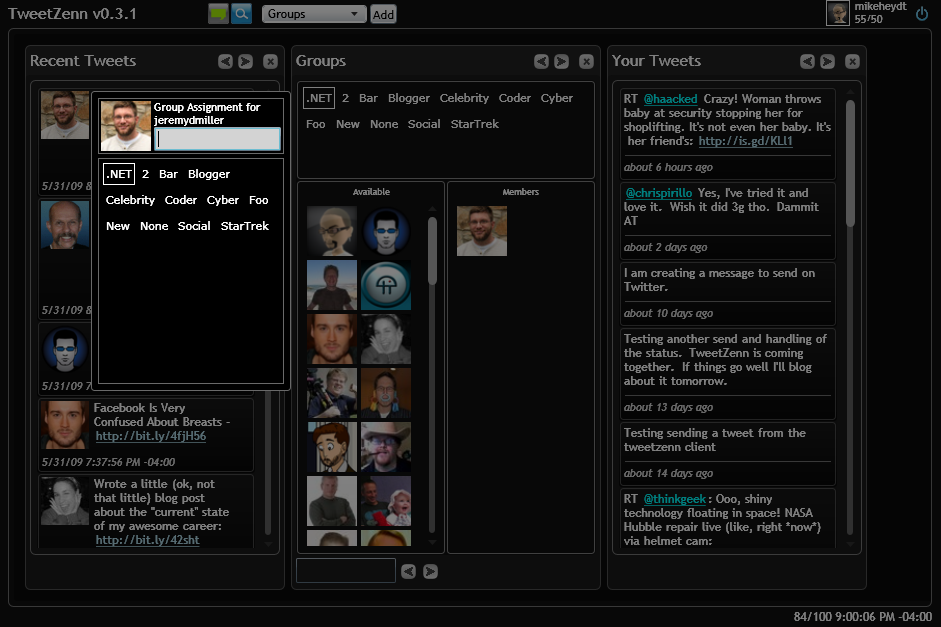Select Blogger group in Groups panel
Screen dimensions: 941x627
click(x=409, y=98)
